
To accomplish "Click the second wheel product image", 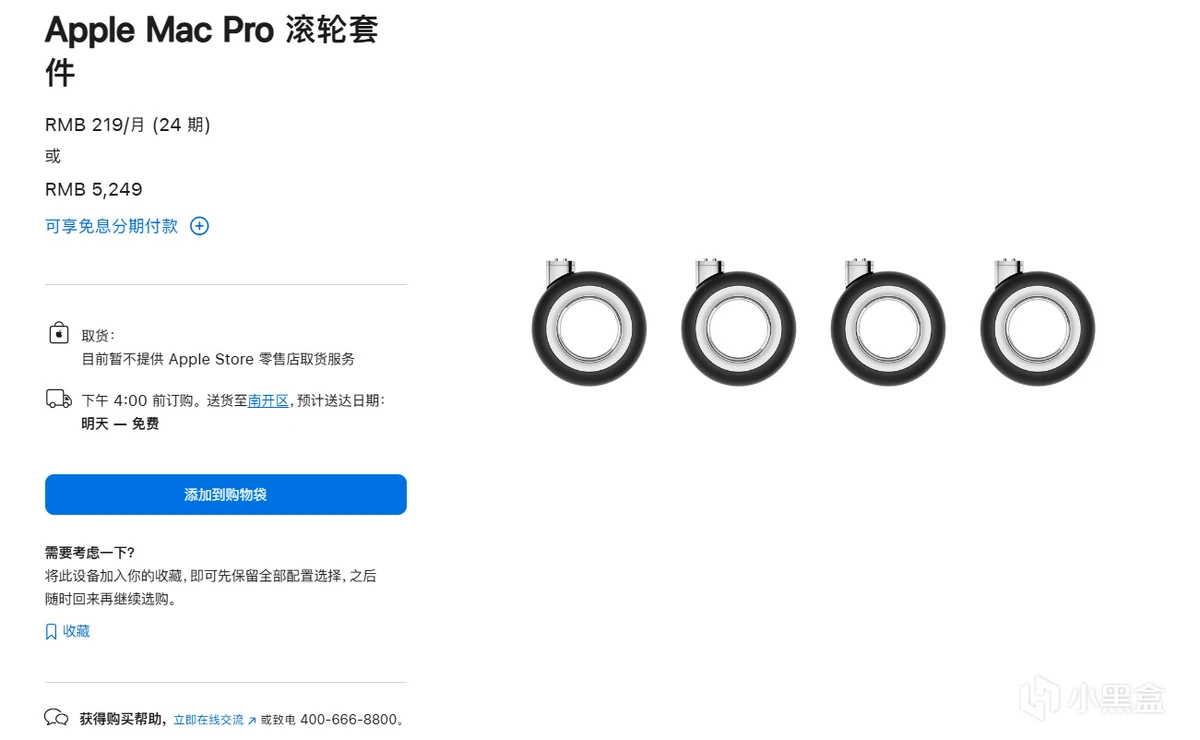I will coord(738,322).
